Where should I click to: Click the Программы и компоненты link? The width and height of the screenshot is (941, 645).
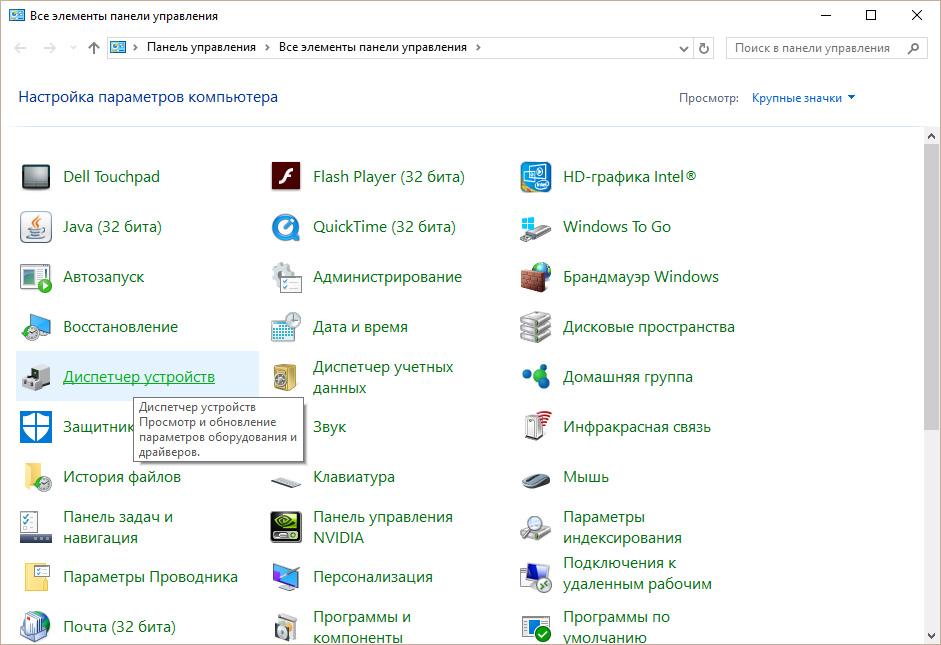362,626
